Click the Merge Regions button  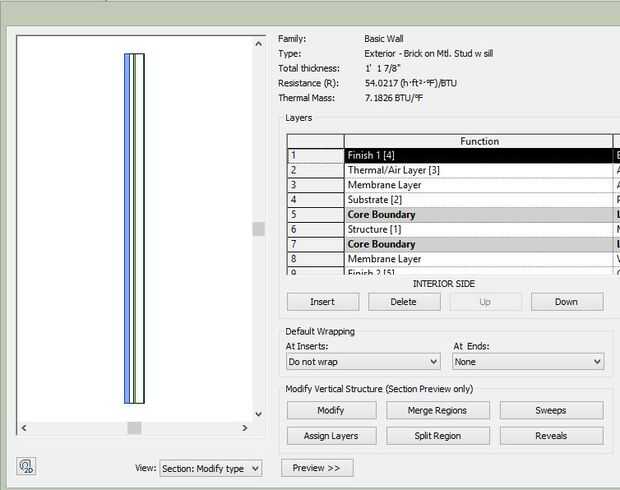(438, 410)
